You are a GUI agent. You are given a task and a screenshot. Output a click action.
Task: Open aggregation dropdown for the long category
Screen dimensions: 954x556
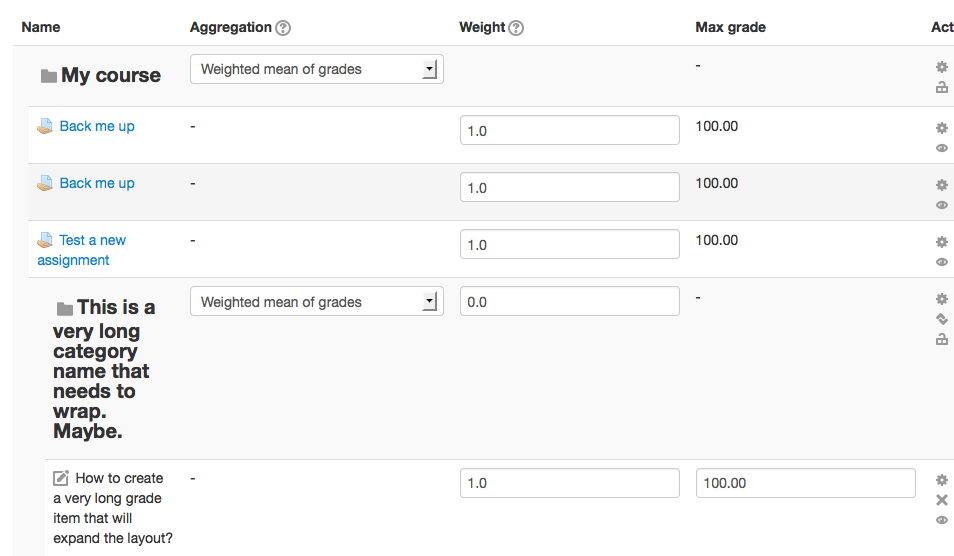tap(316, 301)
